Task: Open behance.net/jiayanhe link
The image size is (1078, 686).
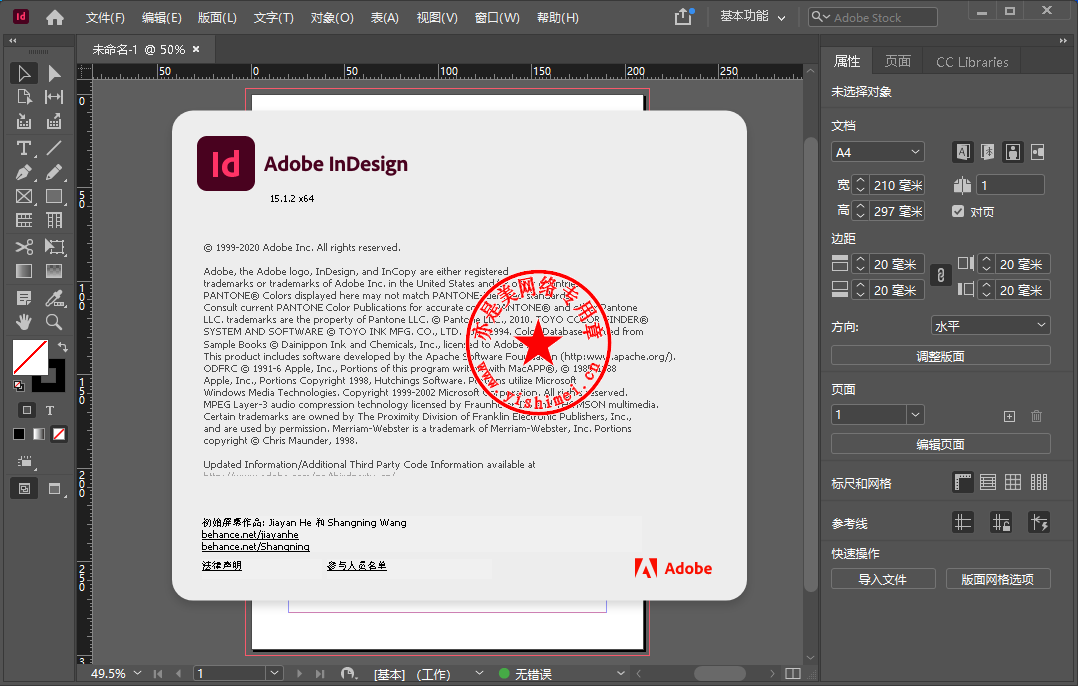Action: coord(250,535)
